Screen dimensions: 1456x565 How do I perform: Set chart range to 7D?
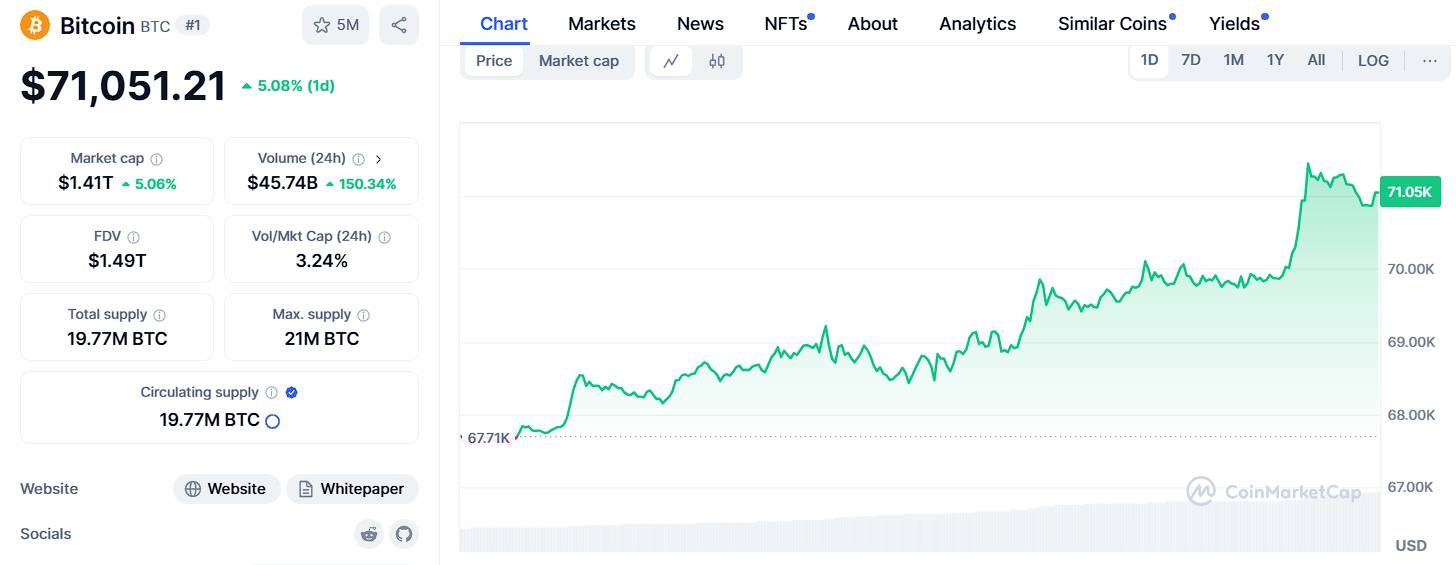click(1191, 60)
